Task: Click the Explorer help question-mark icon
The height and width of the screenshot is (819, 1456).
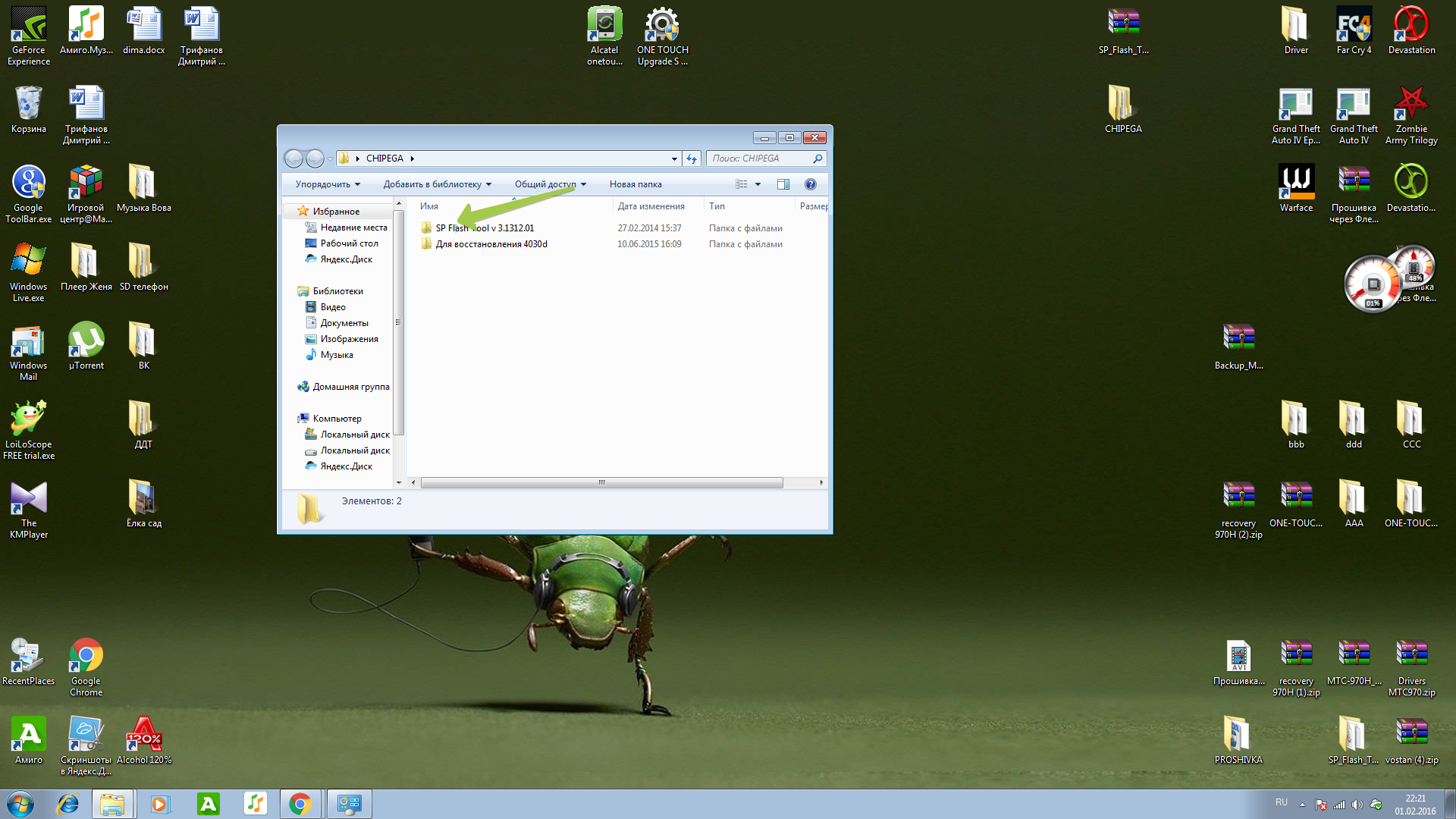Action: (x=810, y=184)
